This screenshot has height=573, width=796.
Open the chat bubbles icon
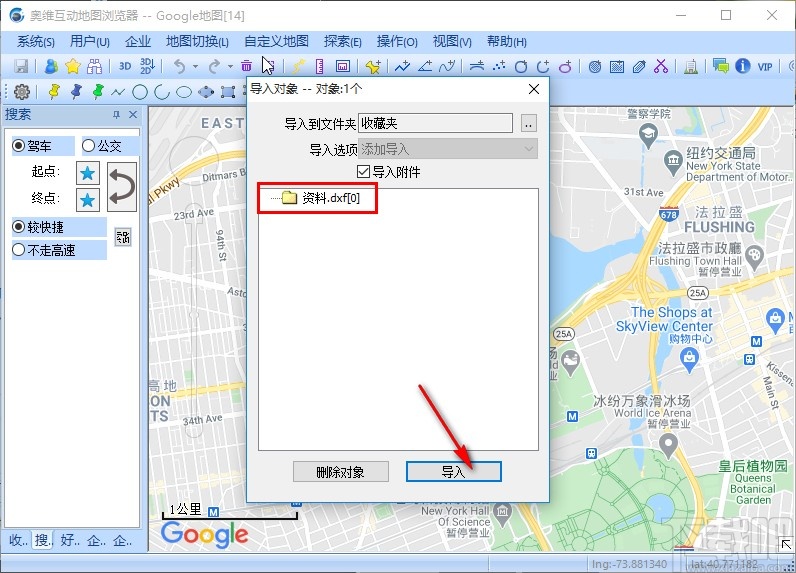tap(720, 66)
